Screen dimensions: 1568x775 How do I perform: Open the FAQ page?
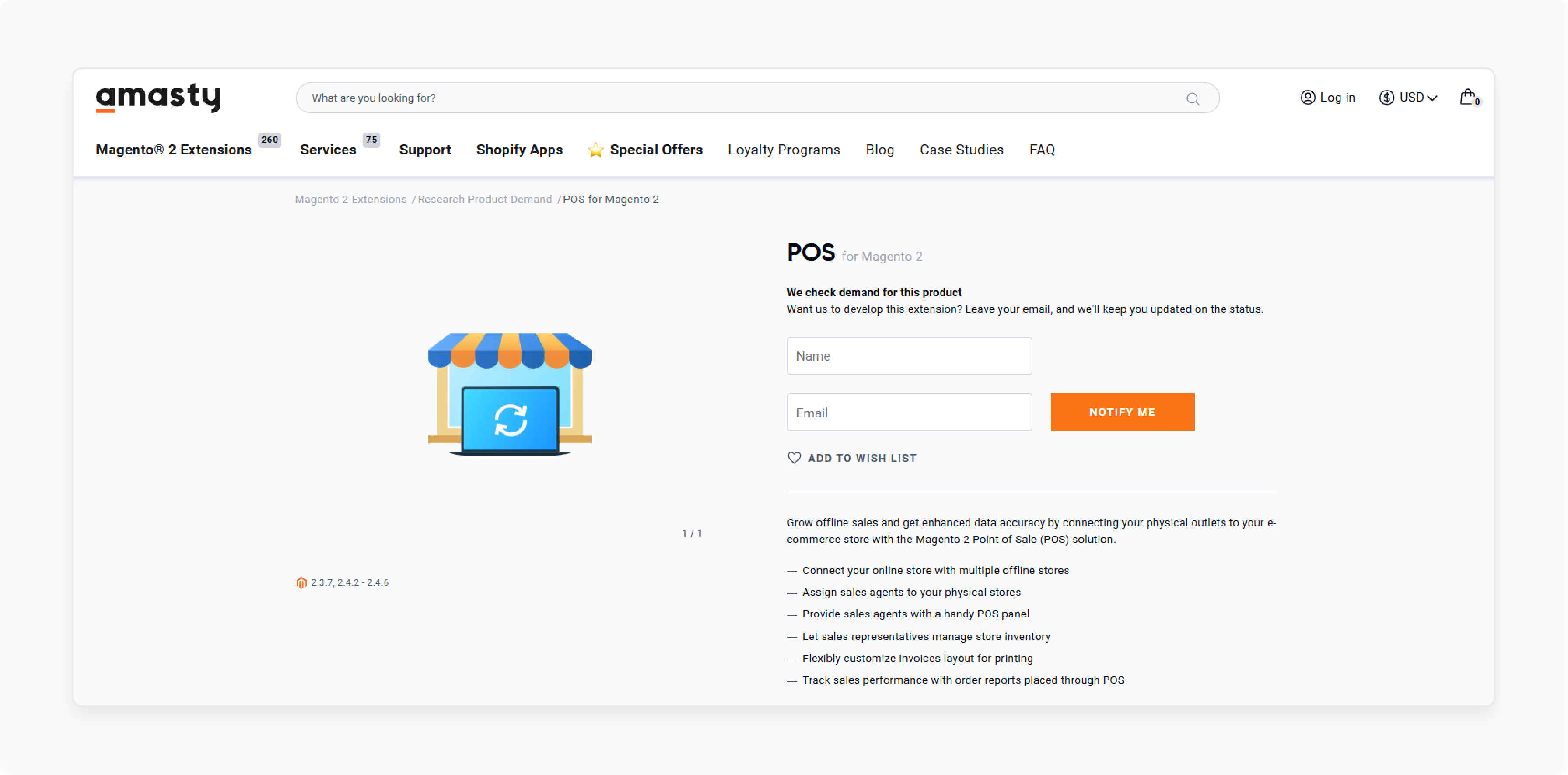[x=1042, y=150]
